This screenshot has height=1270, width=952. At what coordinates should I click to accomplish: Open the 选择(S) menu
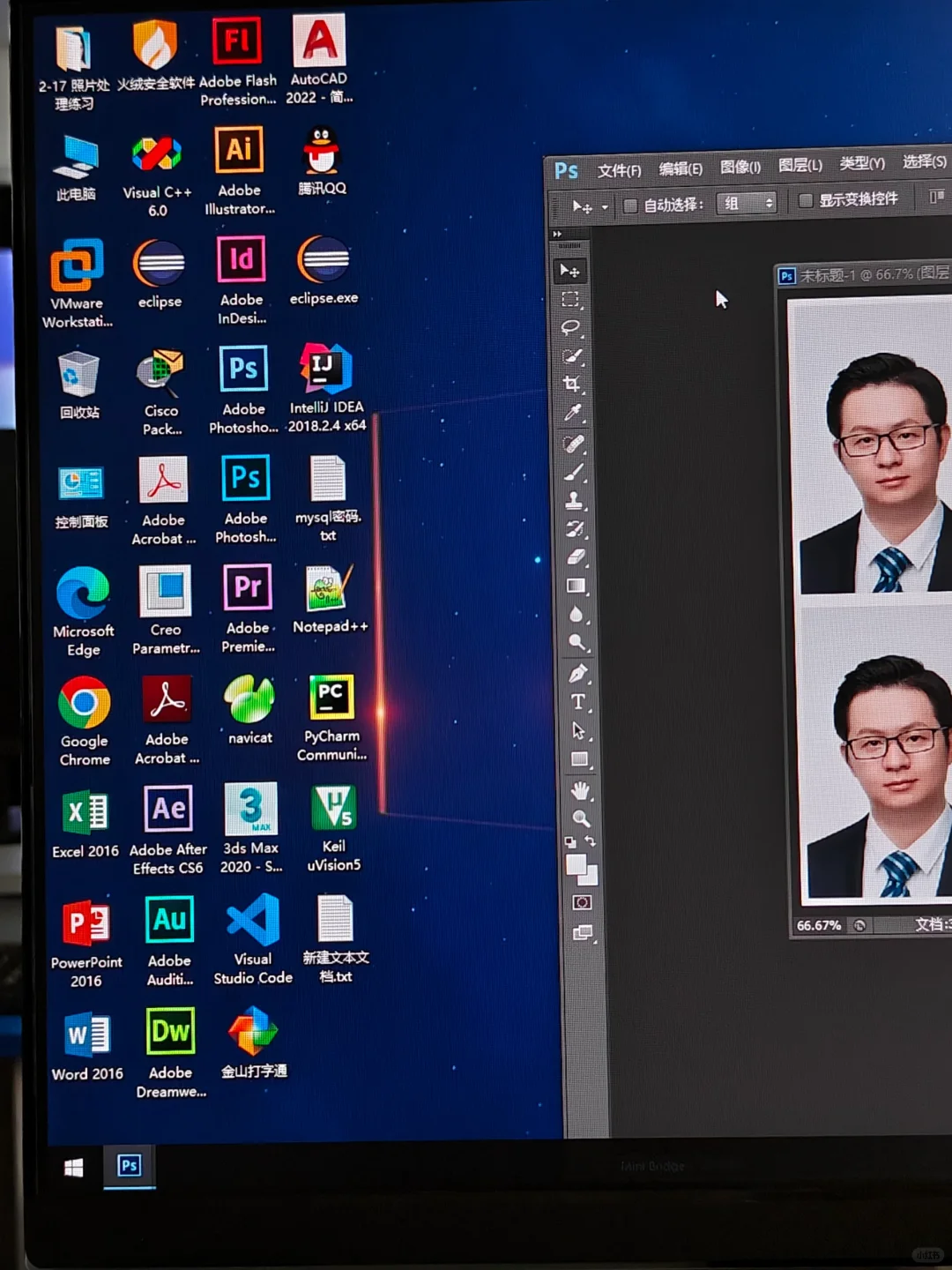[924, 161]
